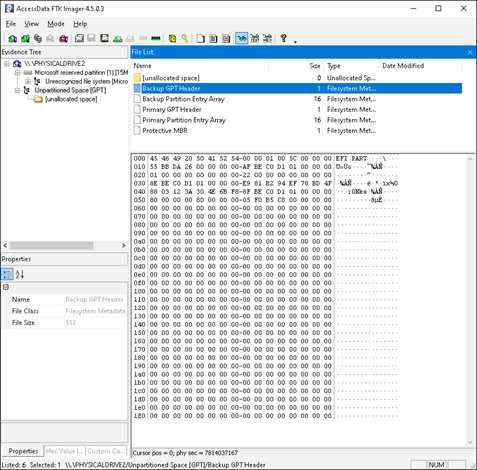The height and width of the screenshot is (470, 477).
Task: Collapse the Unpartitioned Space [GPT] node
Action: click(x=17, y=90)
